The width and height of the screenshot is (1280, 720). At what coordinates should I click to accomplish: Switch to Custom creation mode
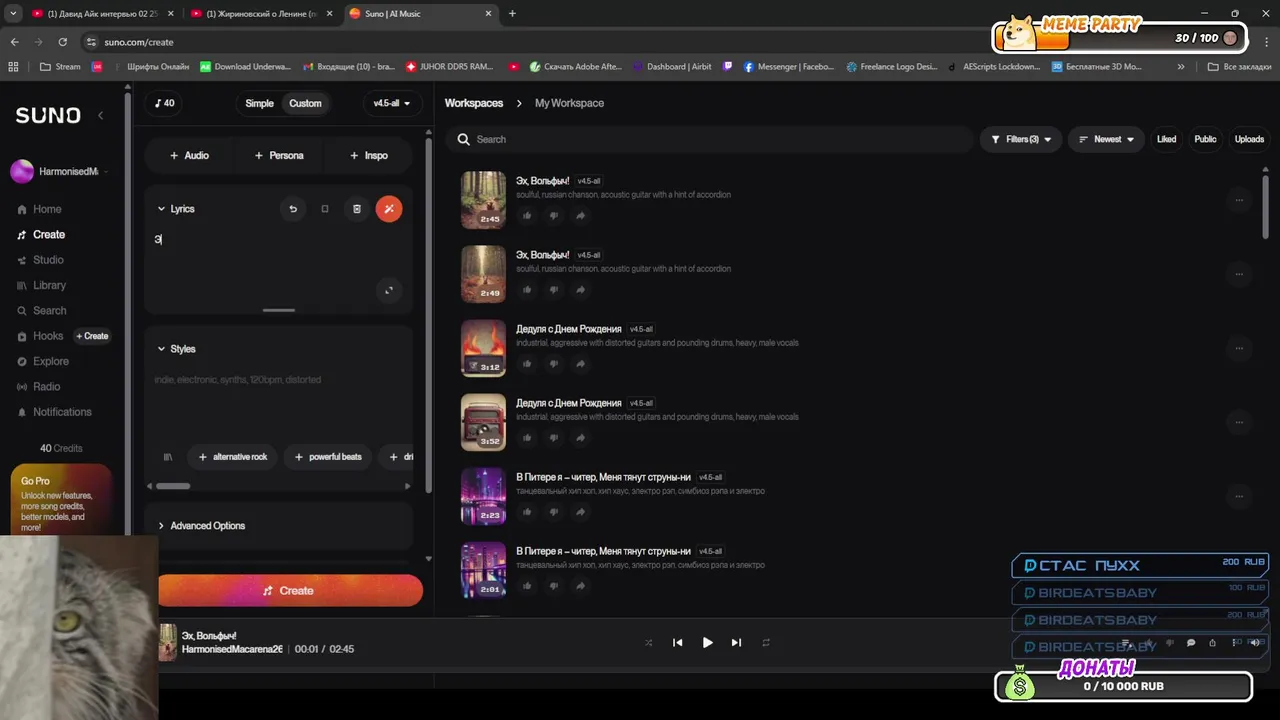(x=305, y=103)
